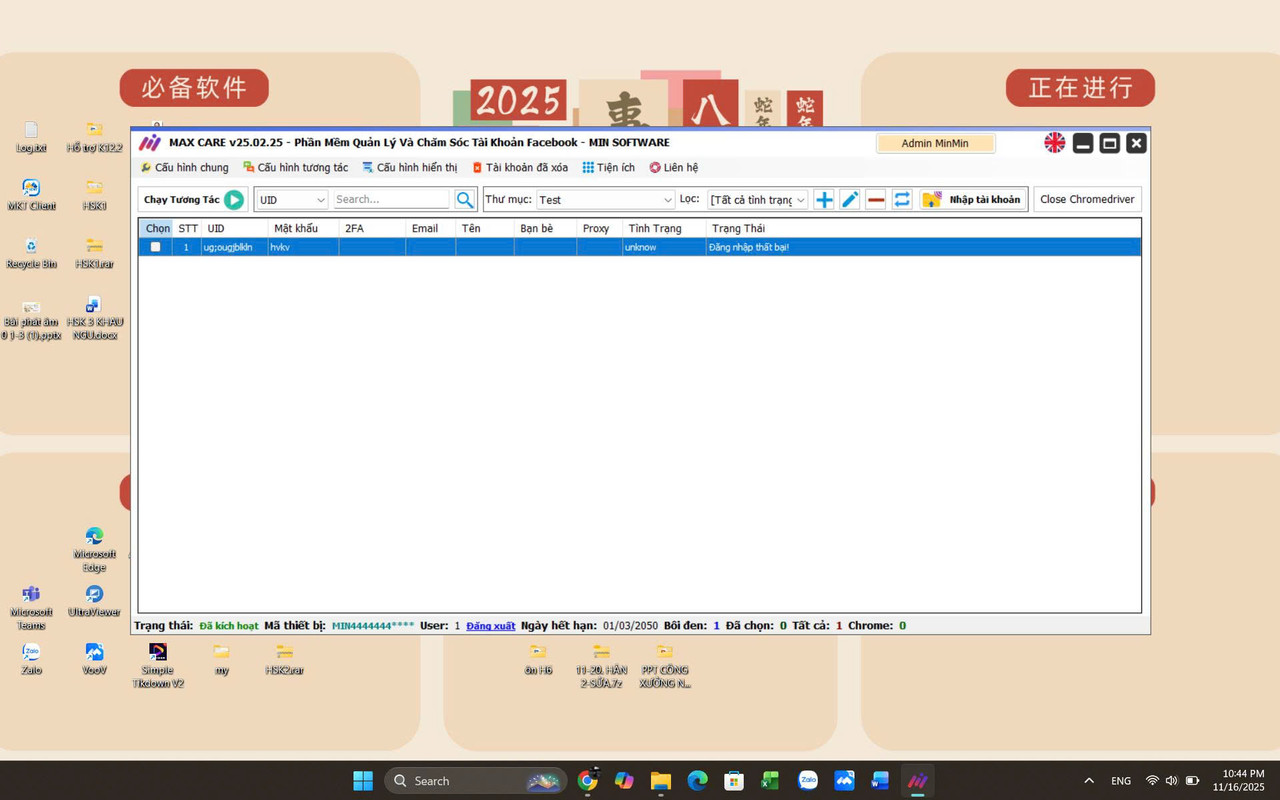Open Microsoft Store from the taskbar
This screenshot has height=800, width=1280.
[x=734, y=780]
